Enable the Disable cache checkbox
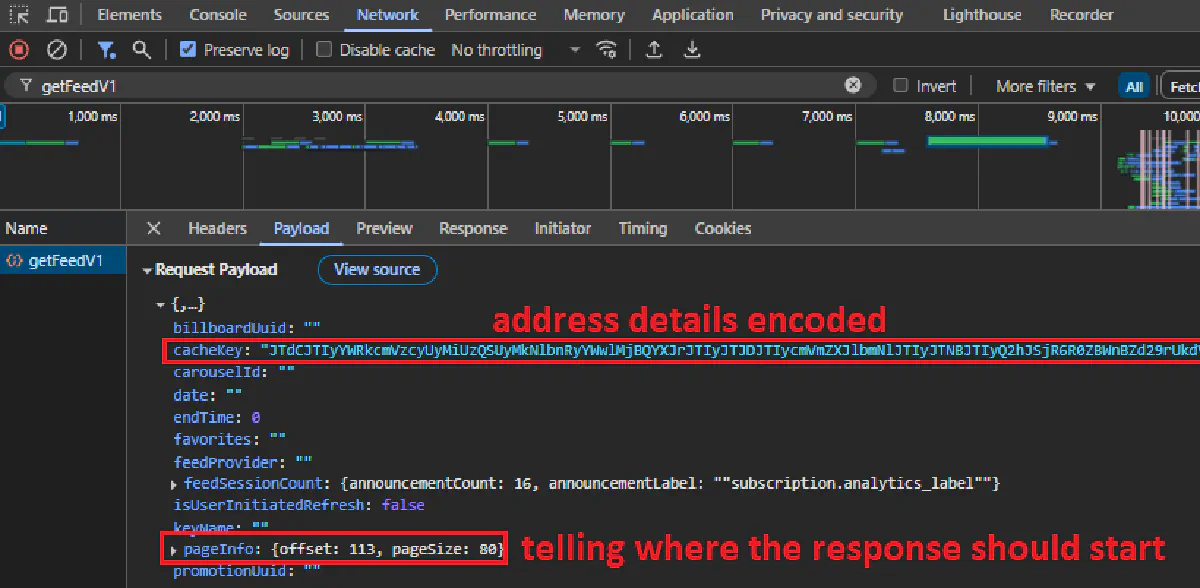 point(324,50)
